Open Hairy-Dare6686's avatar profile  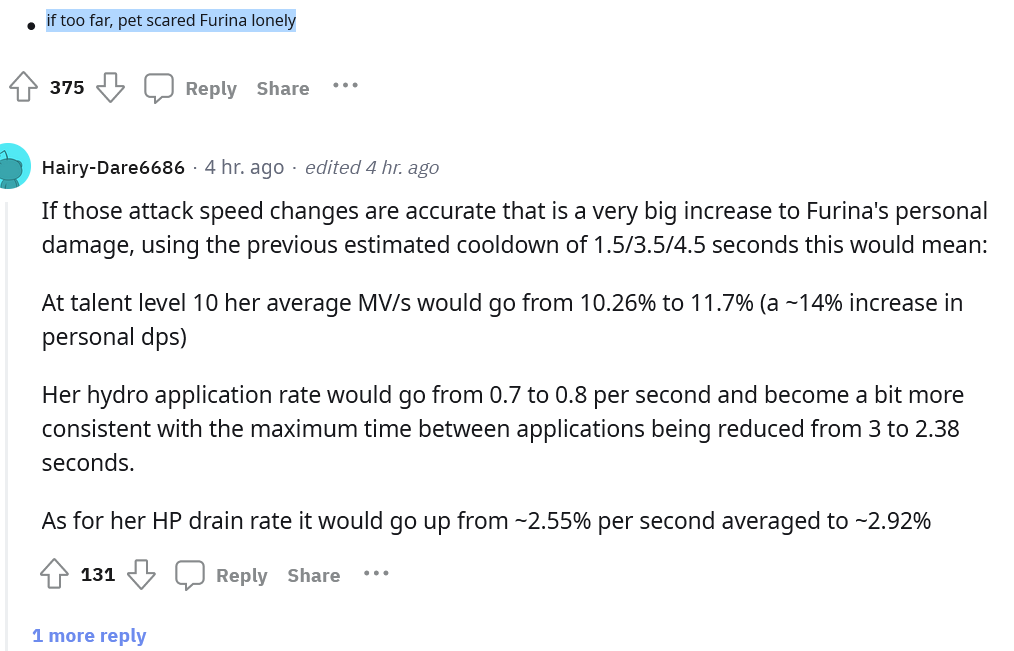(x=10, y=167)
